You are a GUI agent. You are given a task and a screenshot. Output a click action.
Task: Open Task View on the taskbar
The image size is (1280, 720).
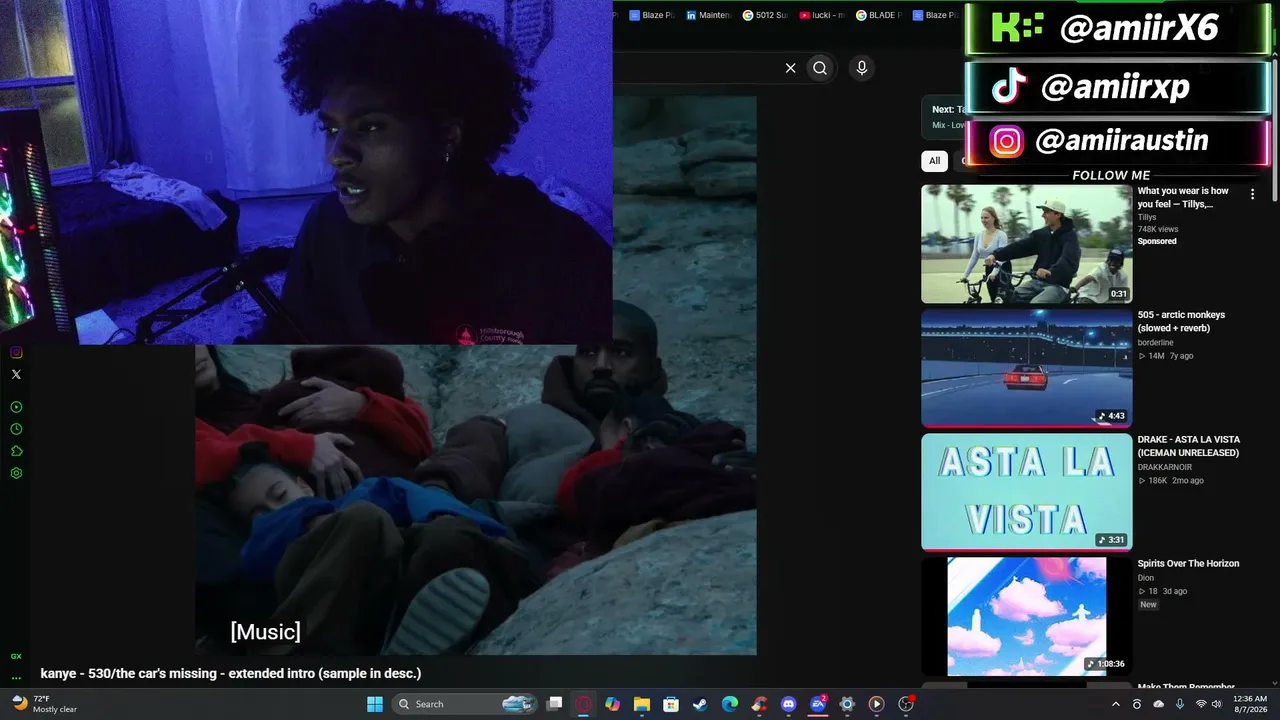point(555,704)
